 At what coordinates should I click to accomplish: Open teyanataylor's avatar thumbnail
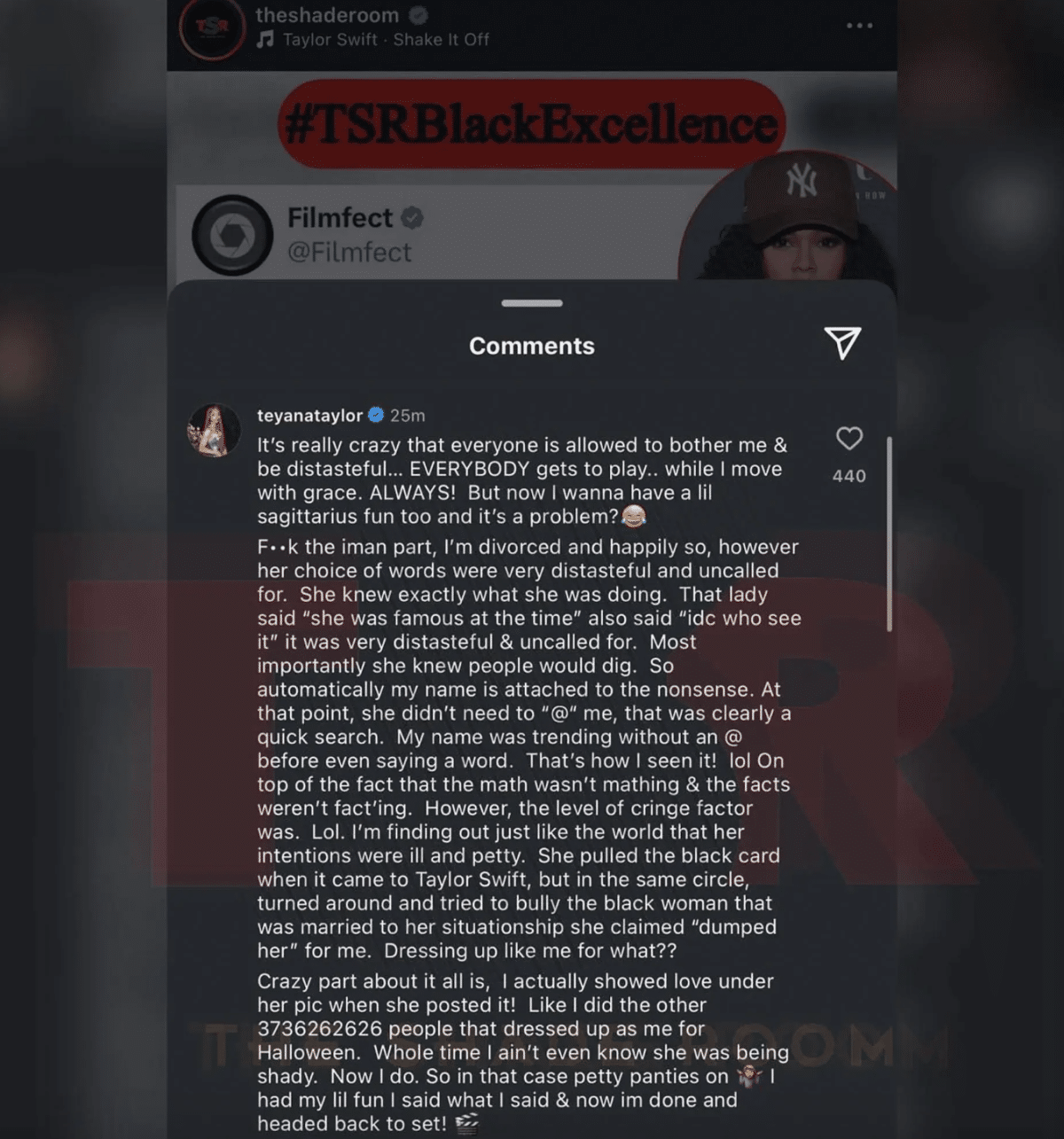point(214,431)
